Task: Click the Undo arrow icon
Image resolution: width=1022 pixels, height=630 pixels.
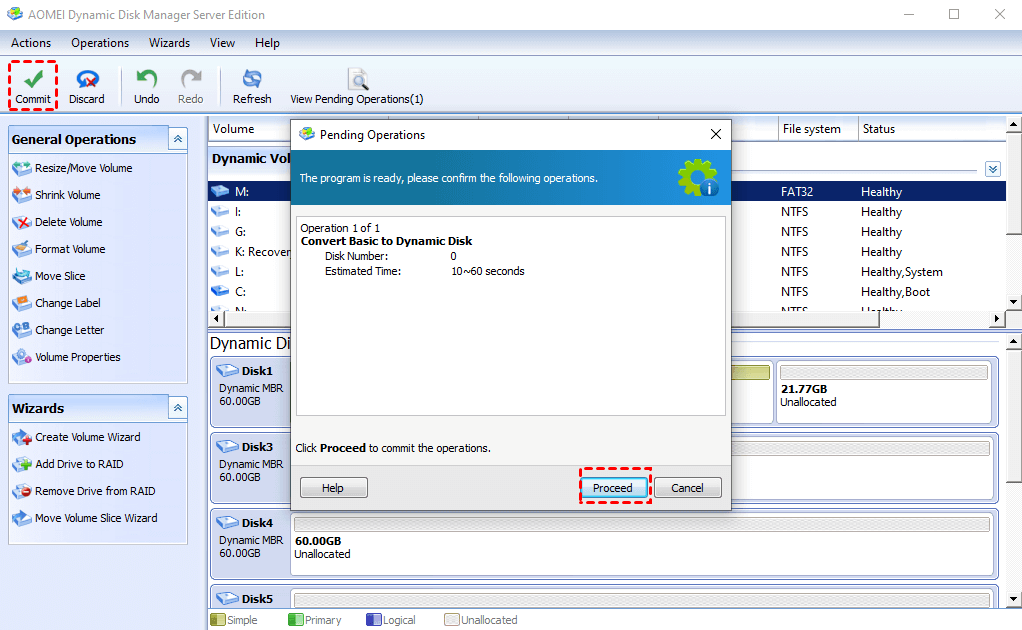Action: pyautogui.click(x=146, y=79)
